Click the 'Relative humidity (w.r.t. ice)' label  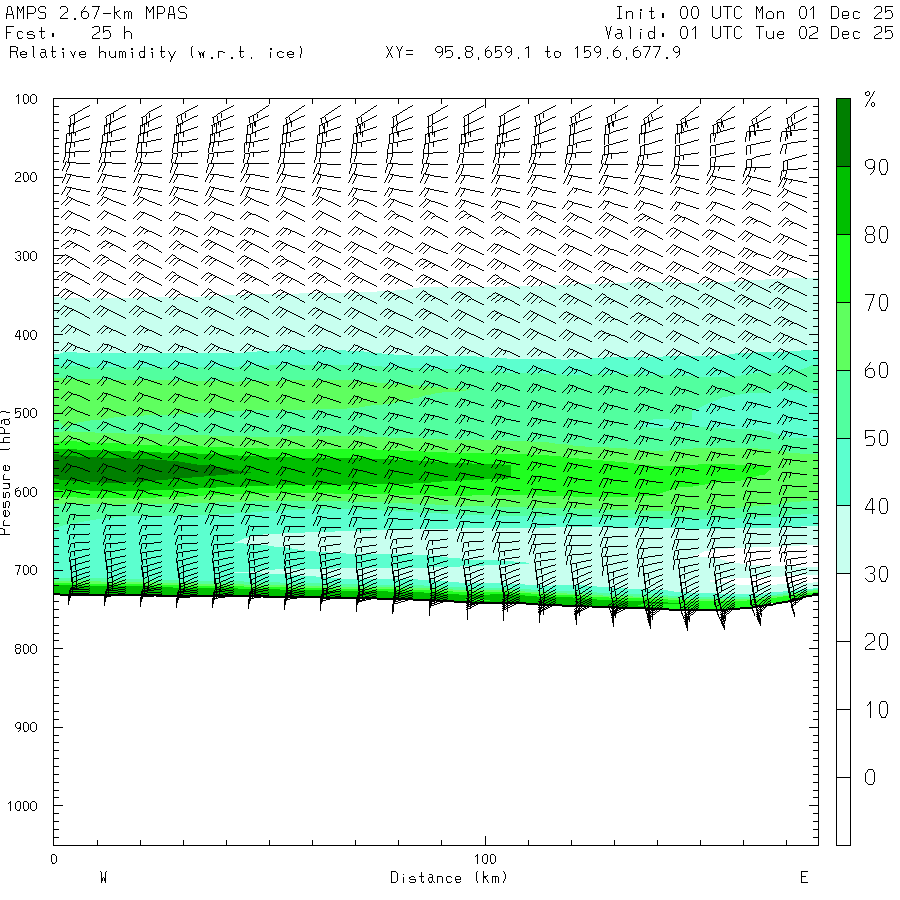(156, 53)
